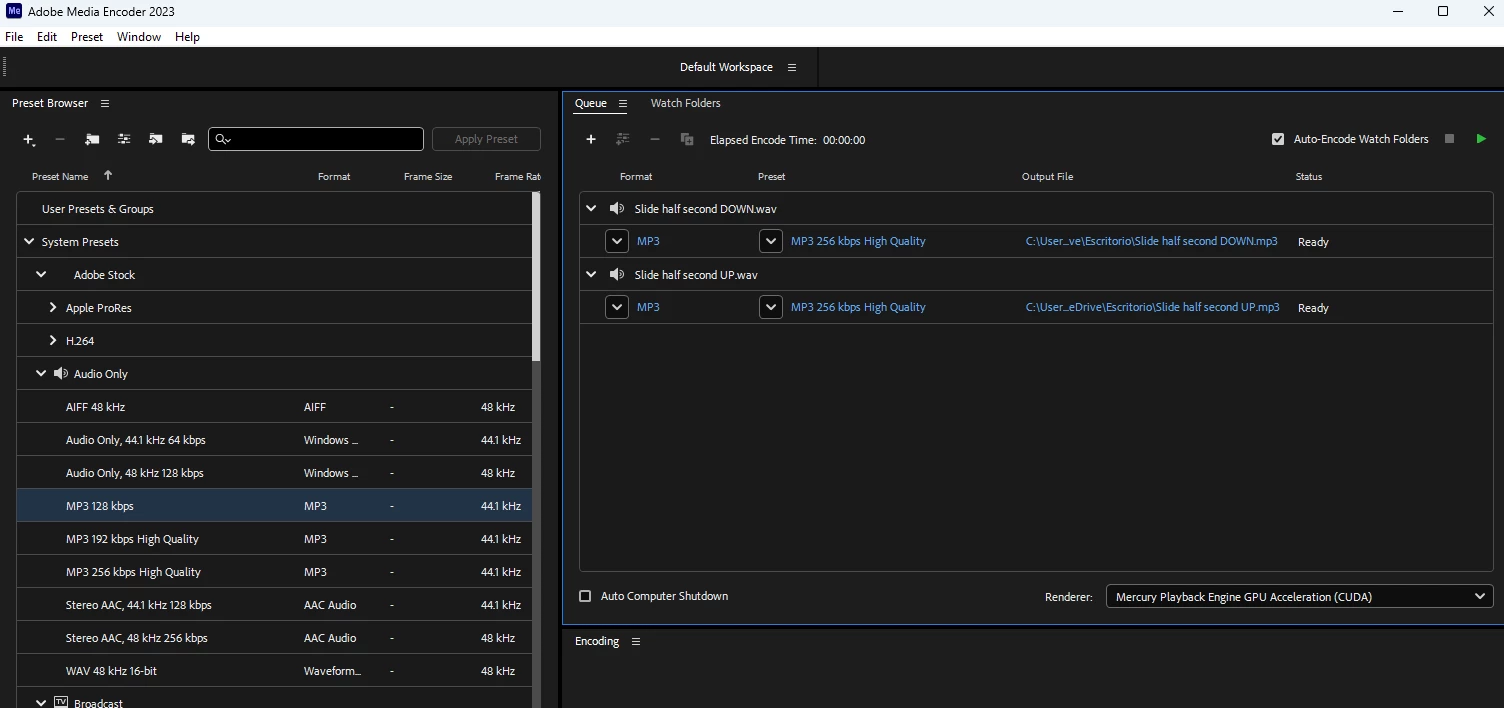Click the Preset Name sort arrow icon
Screen dimensions: 1504x708
click(108, 175)
